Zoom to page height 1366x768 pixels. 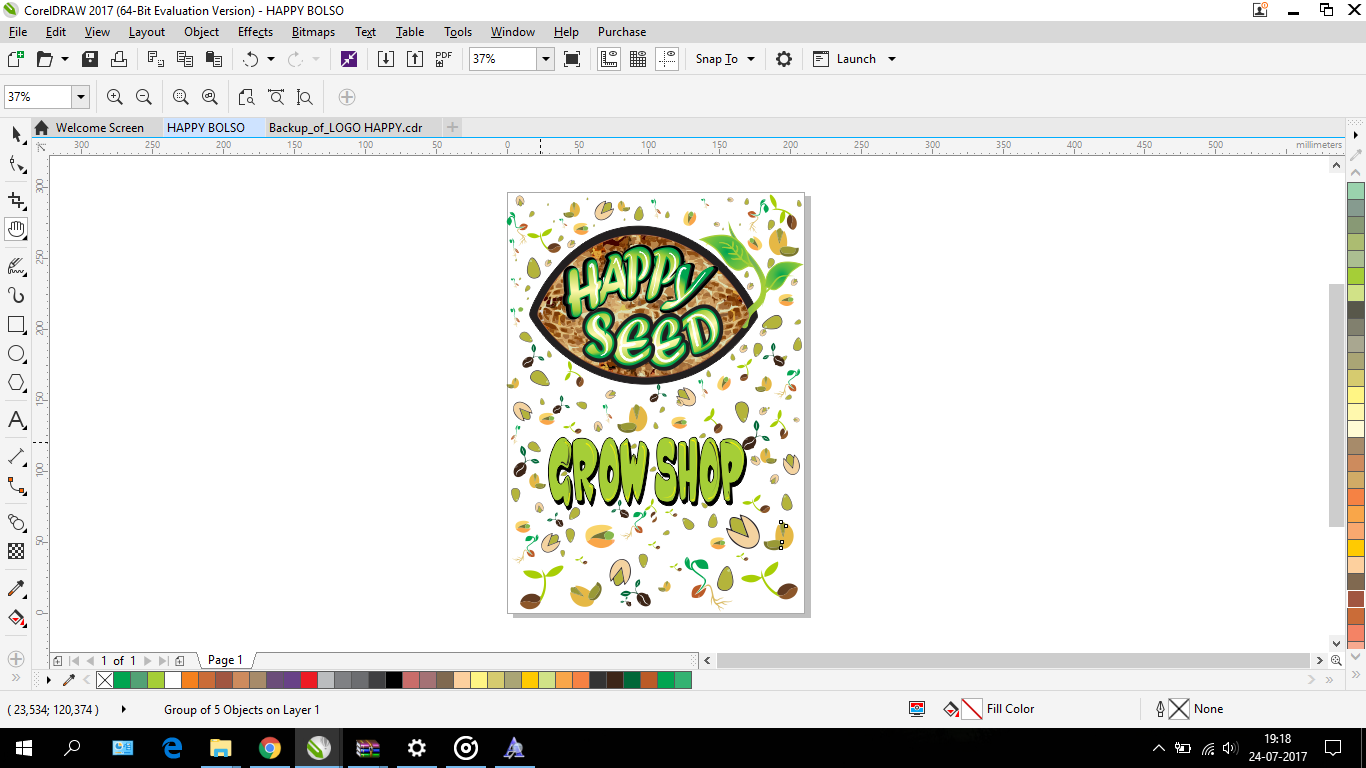pyautogui.click(x=305, y=97)
